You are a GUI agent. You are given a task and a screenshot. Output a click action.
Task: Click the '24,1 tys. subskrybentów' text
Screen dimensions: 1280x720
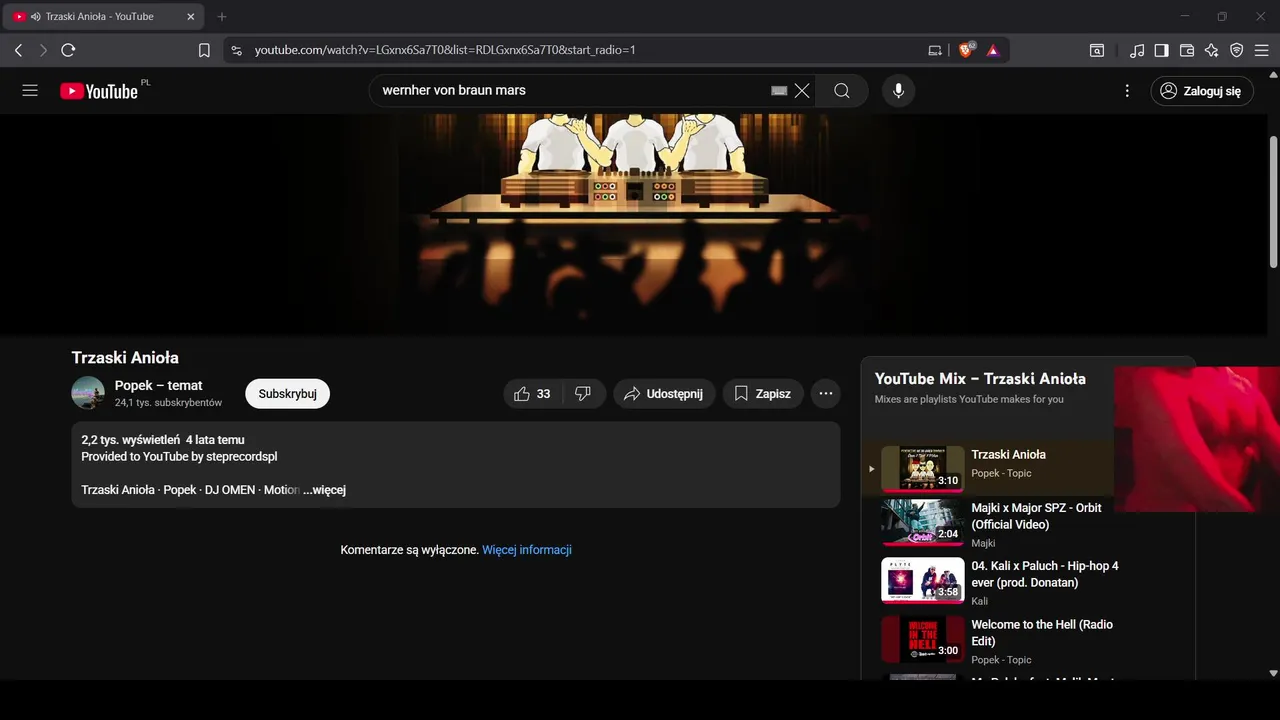point(168,403)
